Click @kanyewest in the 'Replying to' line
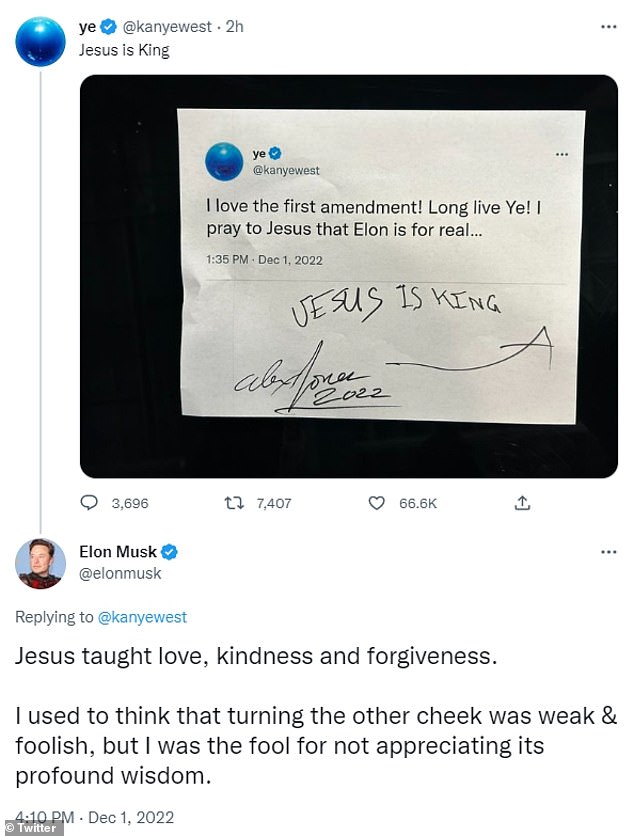This screenshot has height=836, width=634. click(x=142, y=617)
